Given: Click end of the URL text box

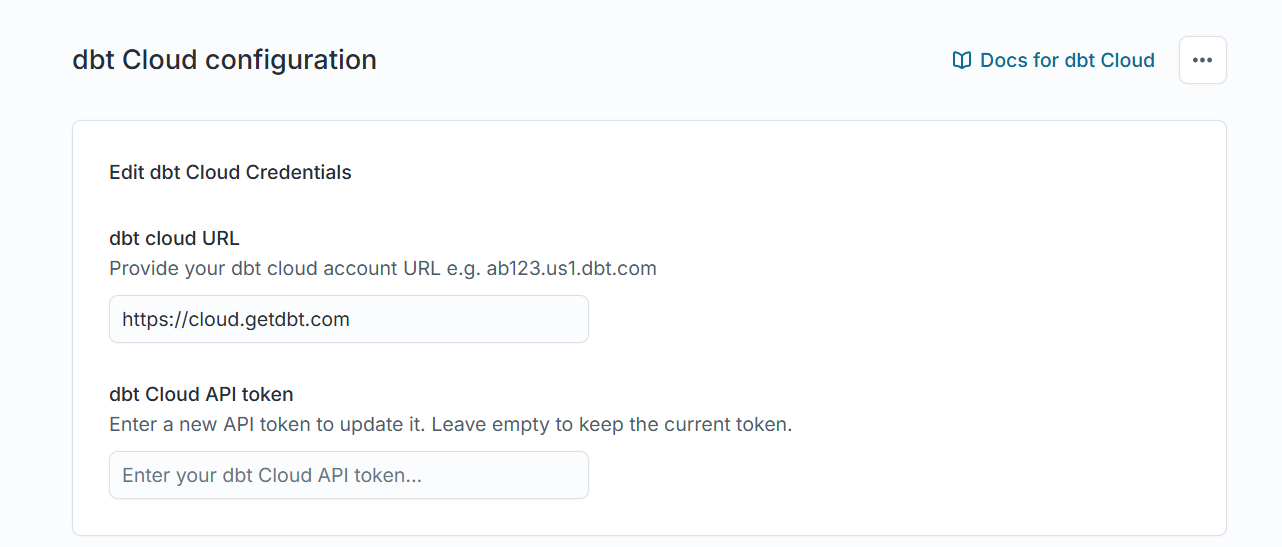Looking at the screenshot, I should (x=570, y=319).
